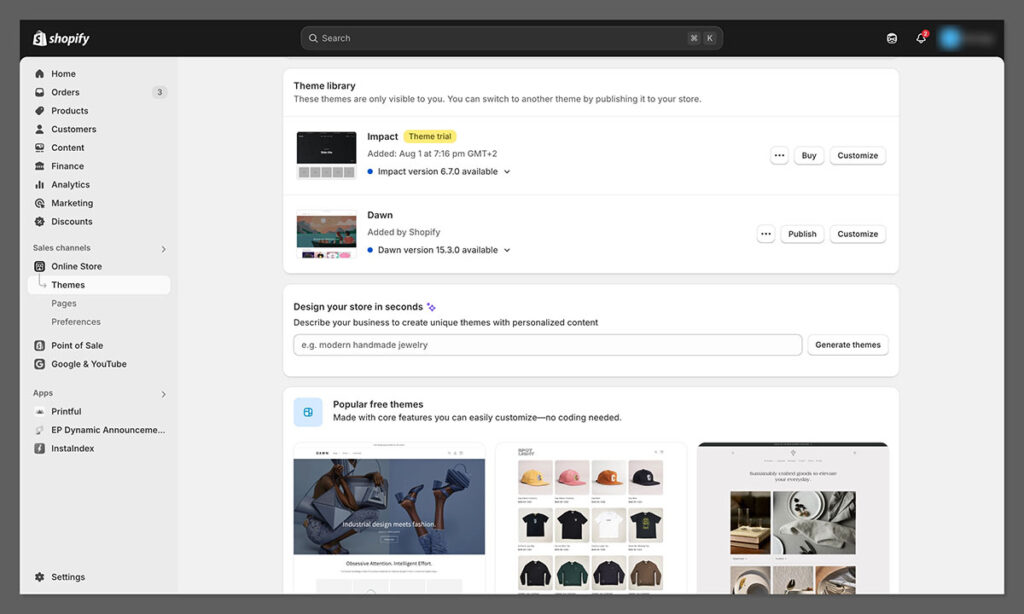Click the Generate themes button
The image size is (1024, 614).
click(847, 345)
